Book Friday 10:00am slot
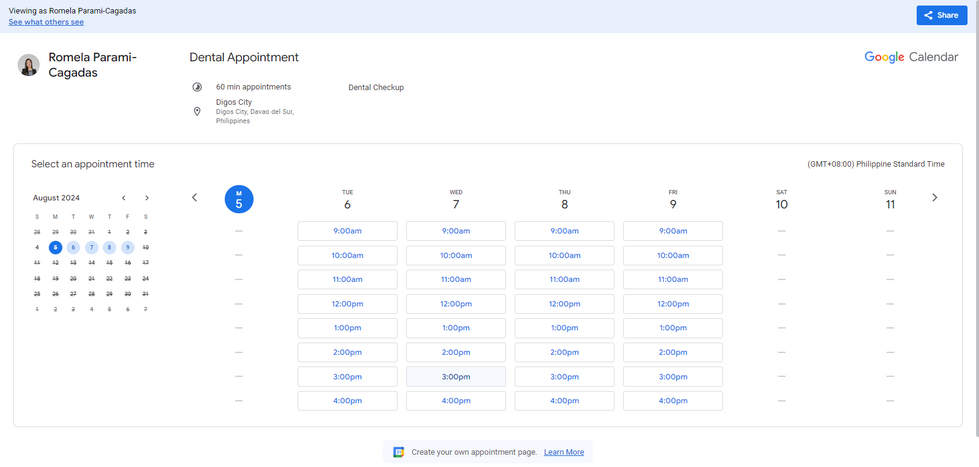Viewport: 979px width, 467px height. coord(673,255)
